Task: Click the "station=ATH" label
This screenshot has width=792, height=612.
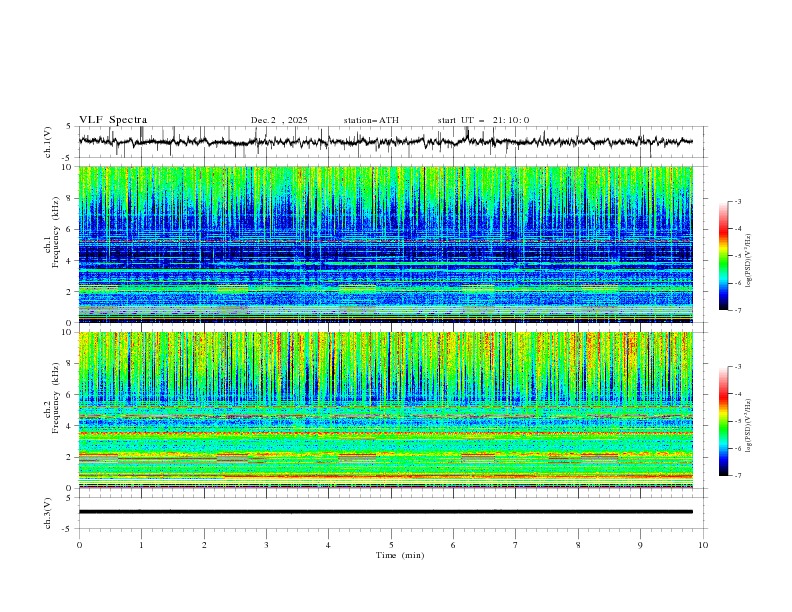Action: 371,120
